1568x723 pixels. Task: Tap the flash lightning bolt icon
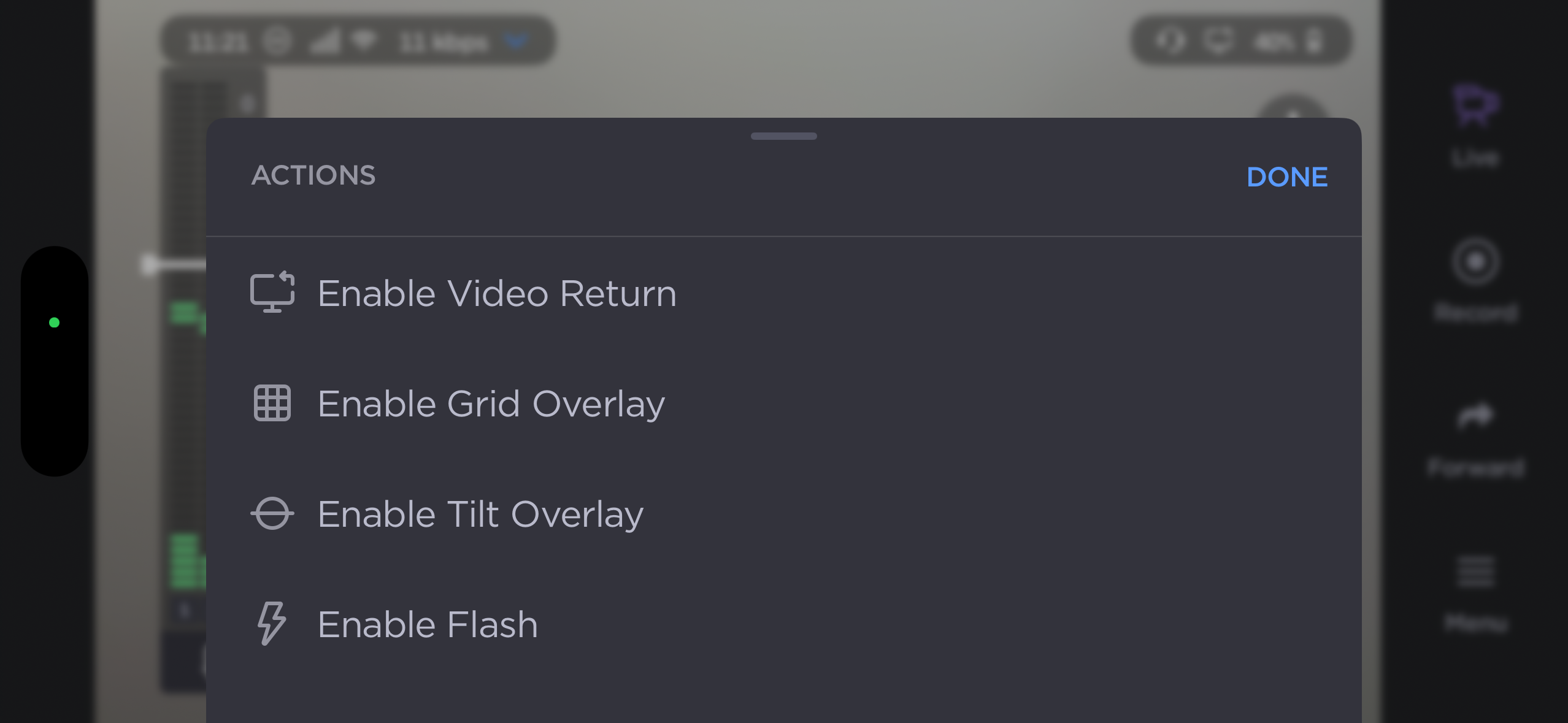tap(271, 624)
